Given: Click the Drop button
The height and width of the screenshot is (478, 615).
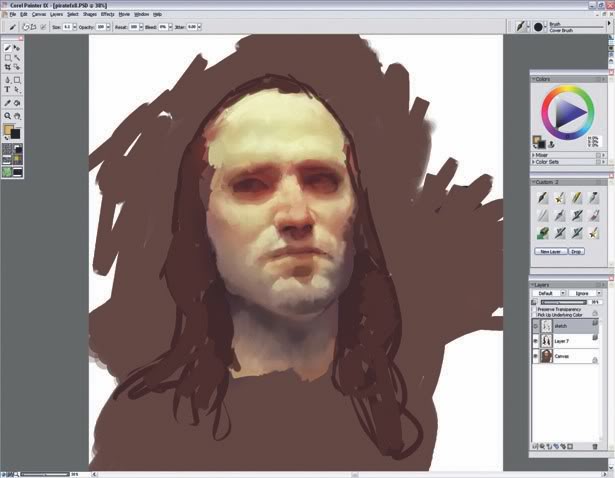Looking at the screenshot, I should pos(576,251).
